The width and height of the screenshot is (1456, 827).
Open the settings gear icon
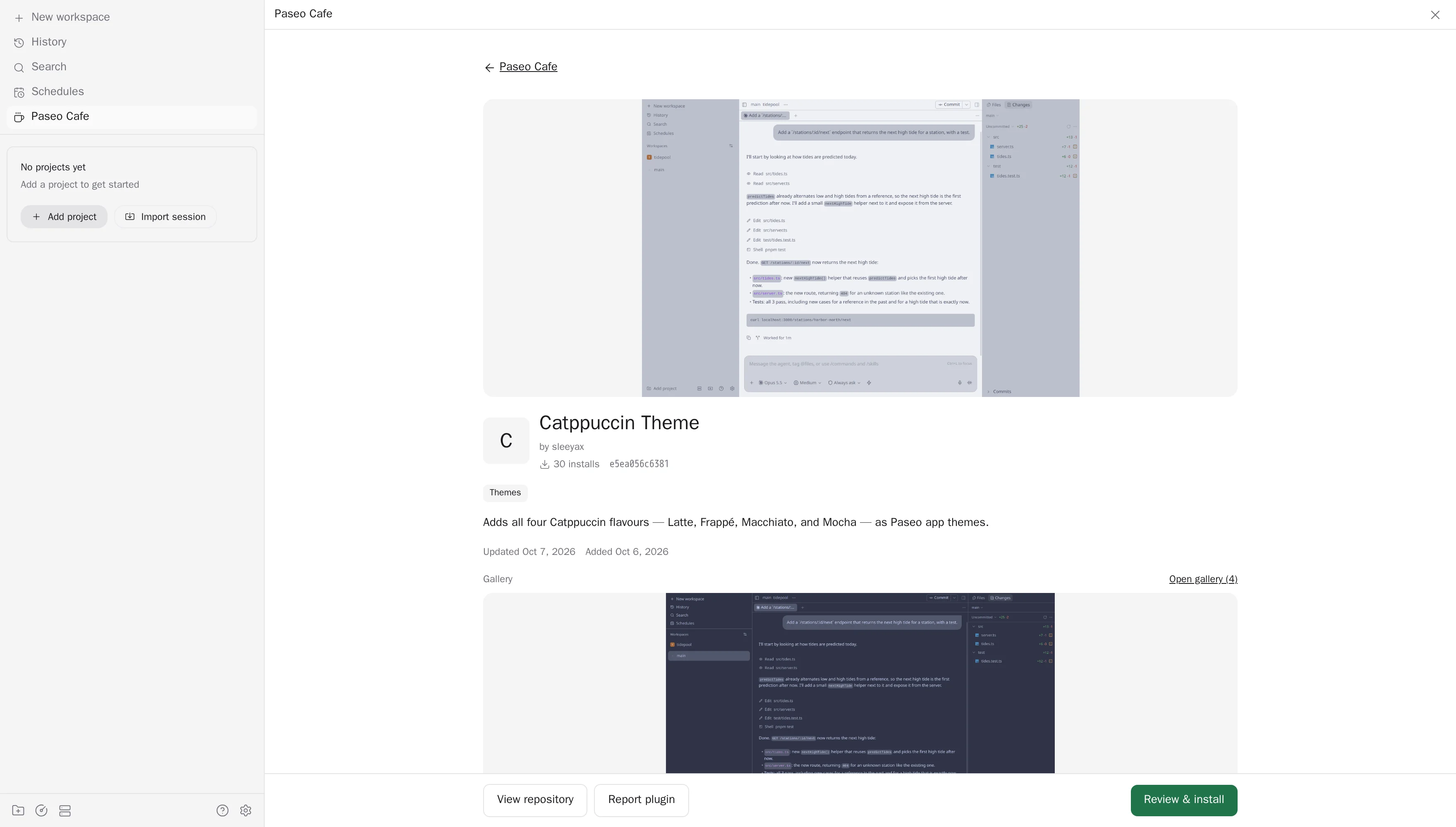click(245, 810)
